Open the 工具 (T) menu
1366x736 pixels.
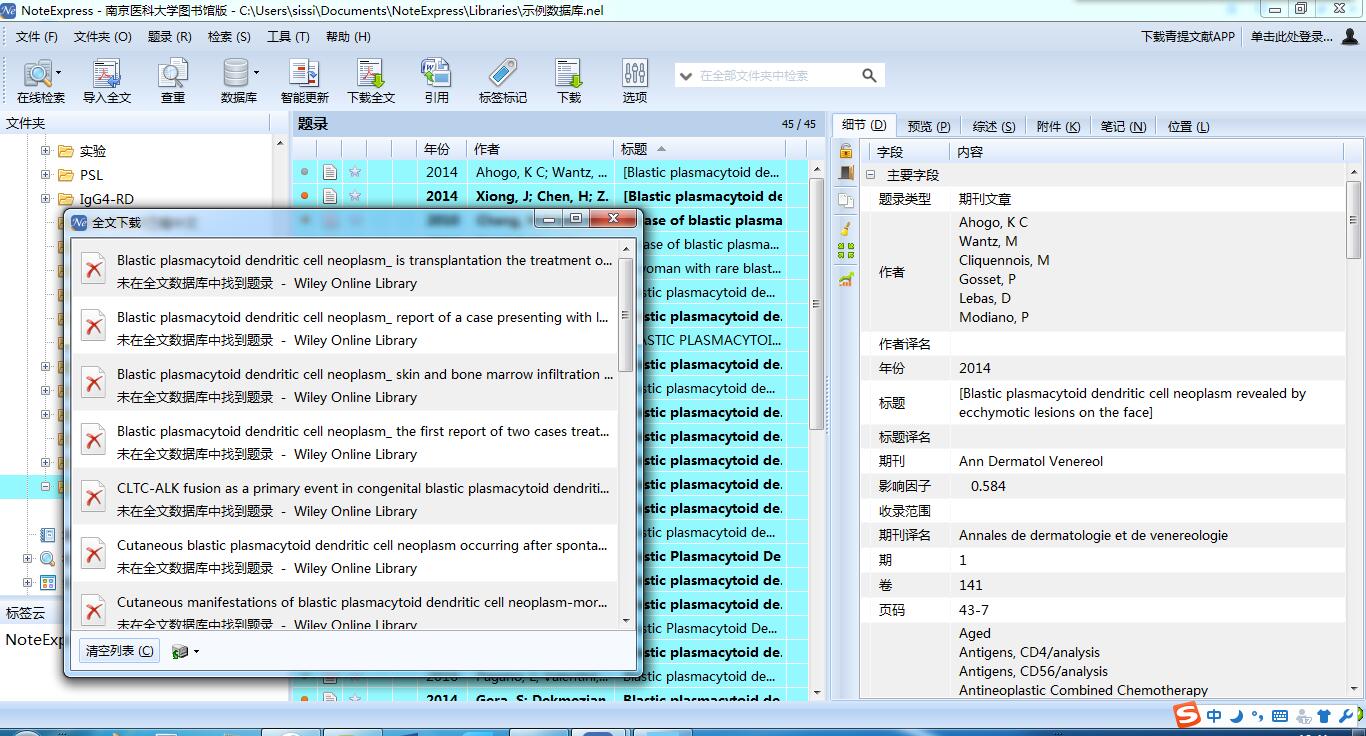288,36
